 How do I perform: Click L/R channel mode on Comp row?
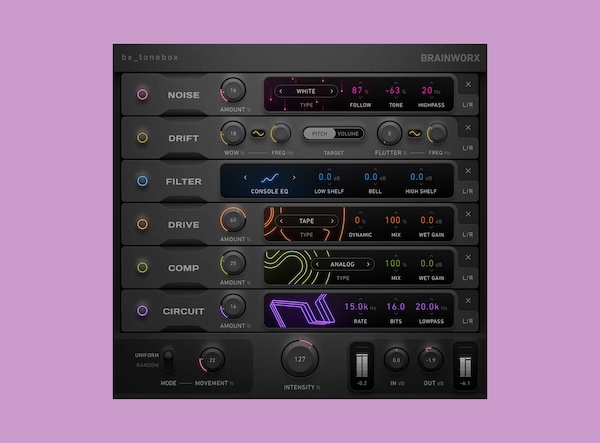(468, 278)
